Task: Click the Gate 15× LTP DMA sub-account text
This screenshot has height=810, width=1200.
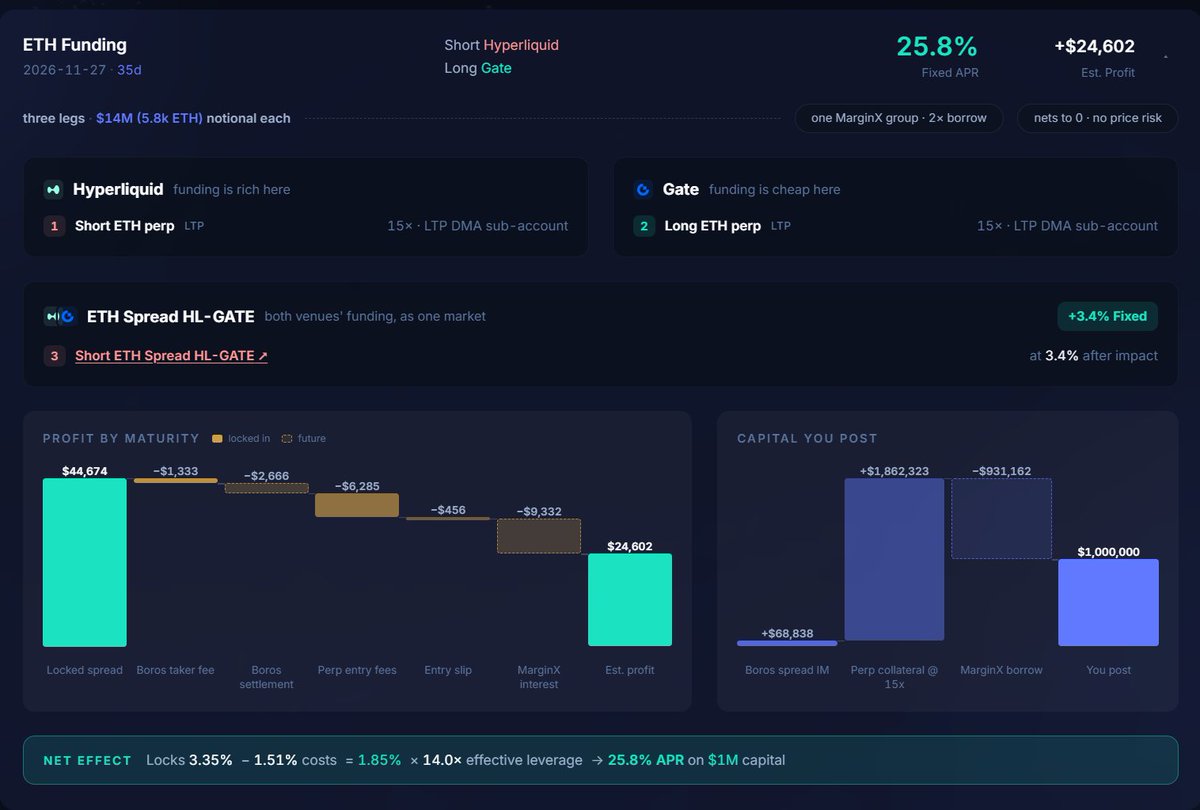Action: [1067, 226]
